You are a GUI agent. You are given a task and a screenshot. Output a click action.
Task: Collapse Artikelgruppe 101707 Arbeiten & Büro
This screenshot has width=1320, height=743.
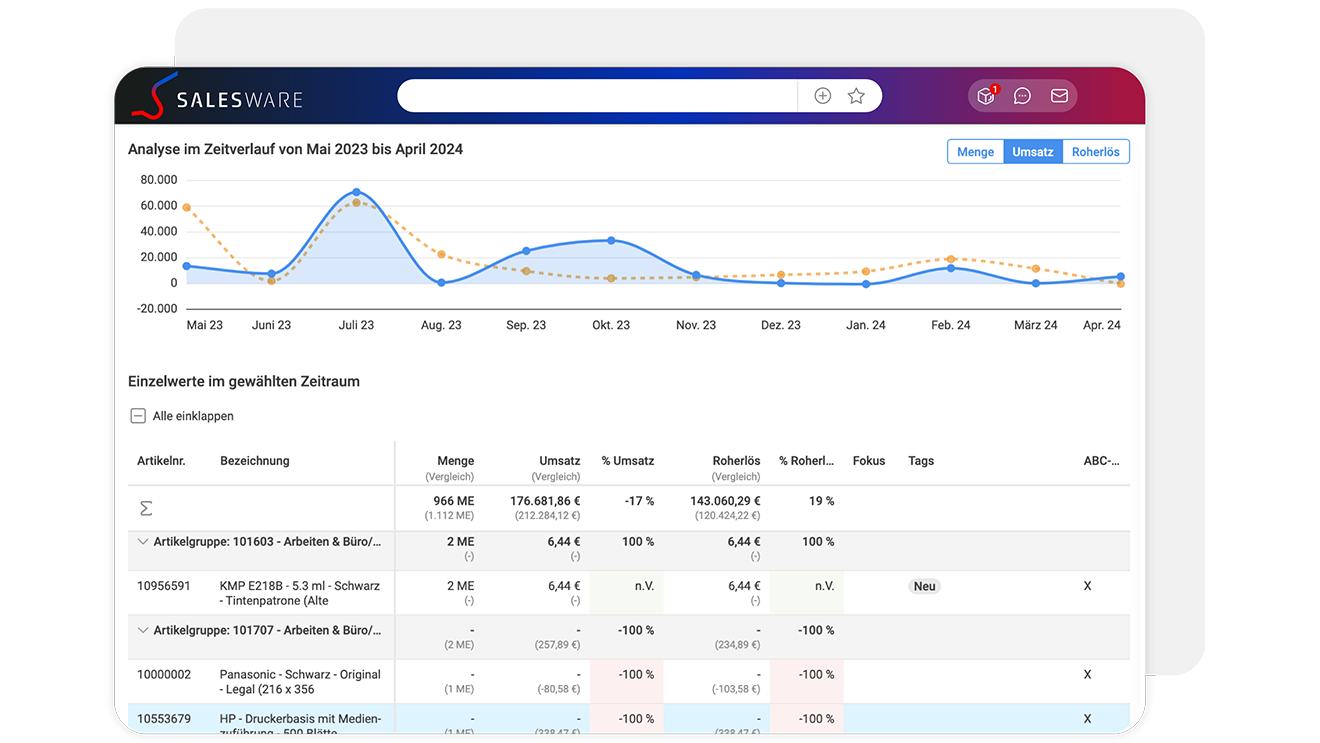point(142,630)
